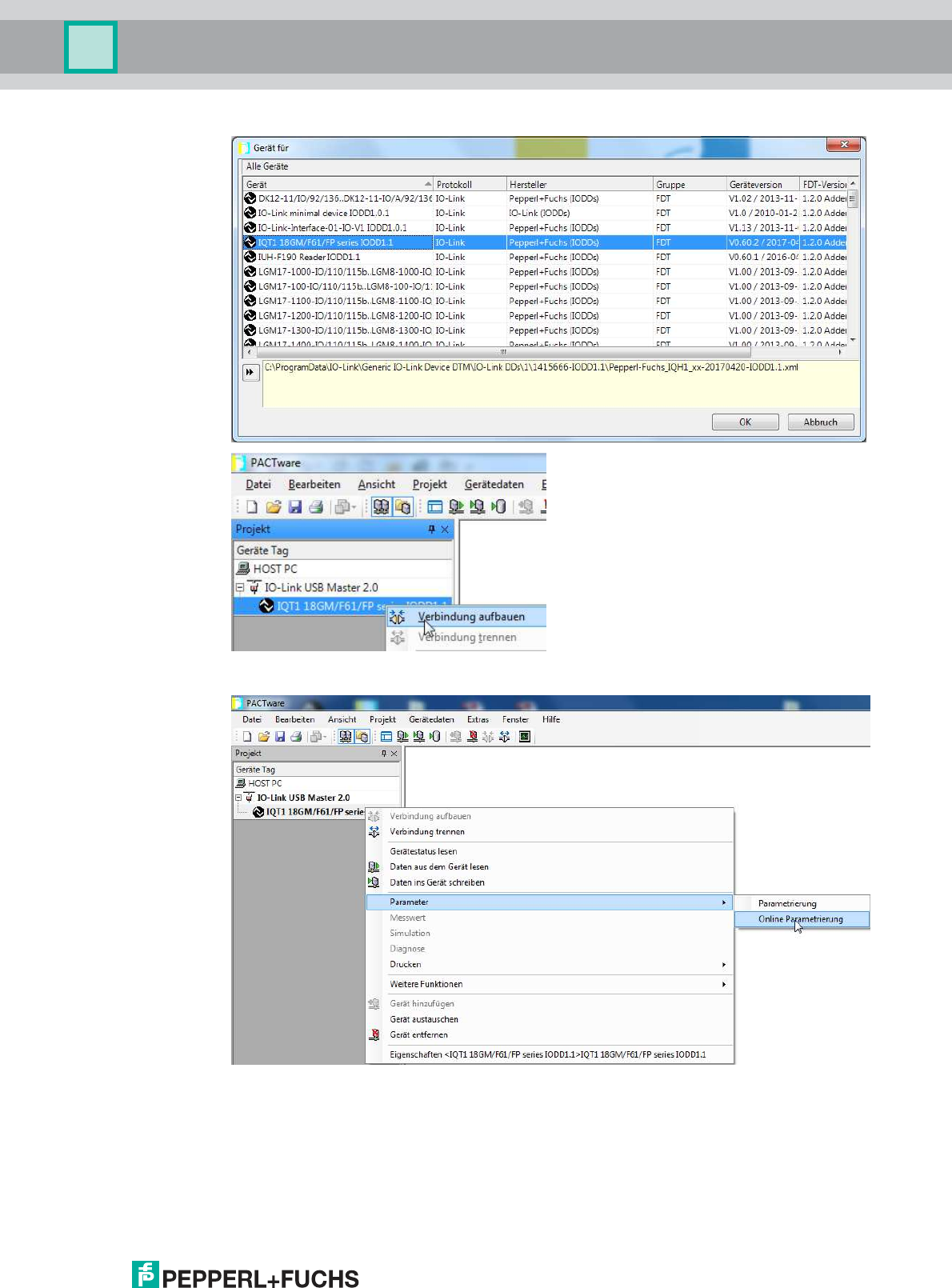Click red remove-device toolbar icon in the PACTware toolbar
This screenshot has width=952, height=1288.
(472, 737)
